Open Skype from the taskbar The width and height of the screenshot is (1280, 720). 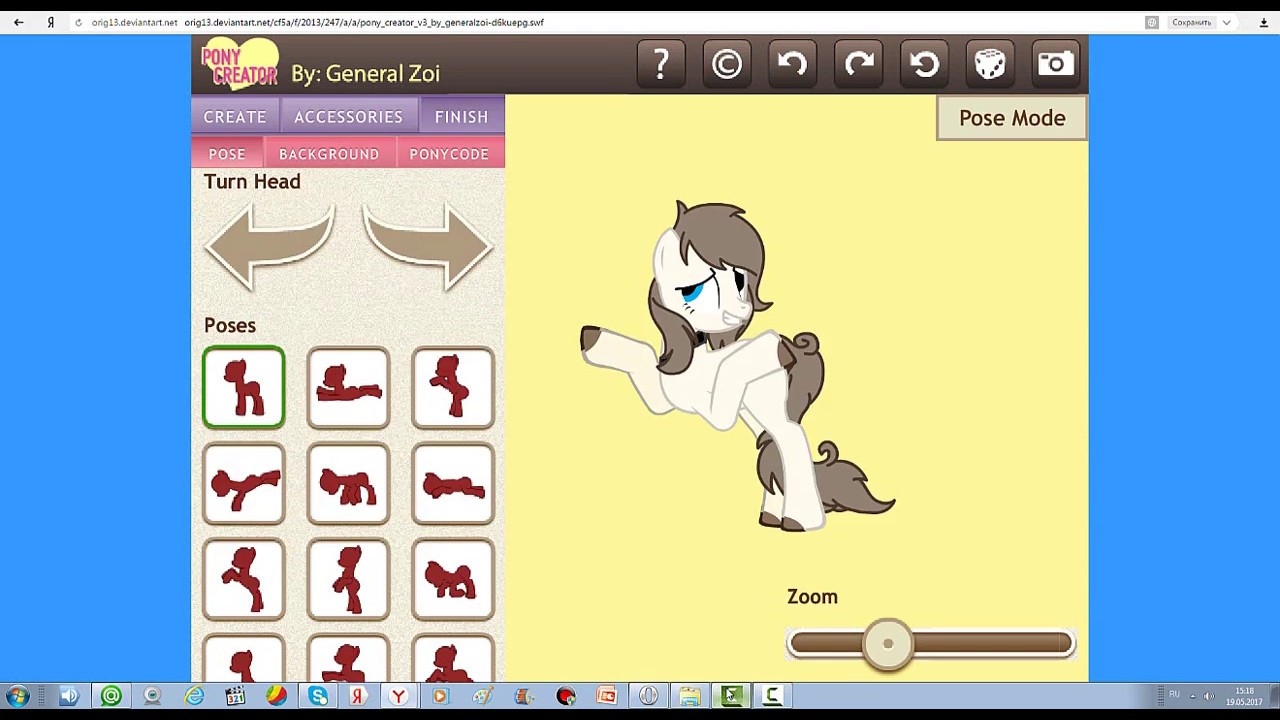[x=318, y=696]
